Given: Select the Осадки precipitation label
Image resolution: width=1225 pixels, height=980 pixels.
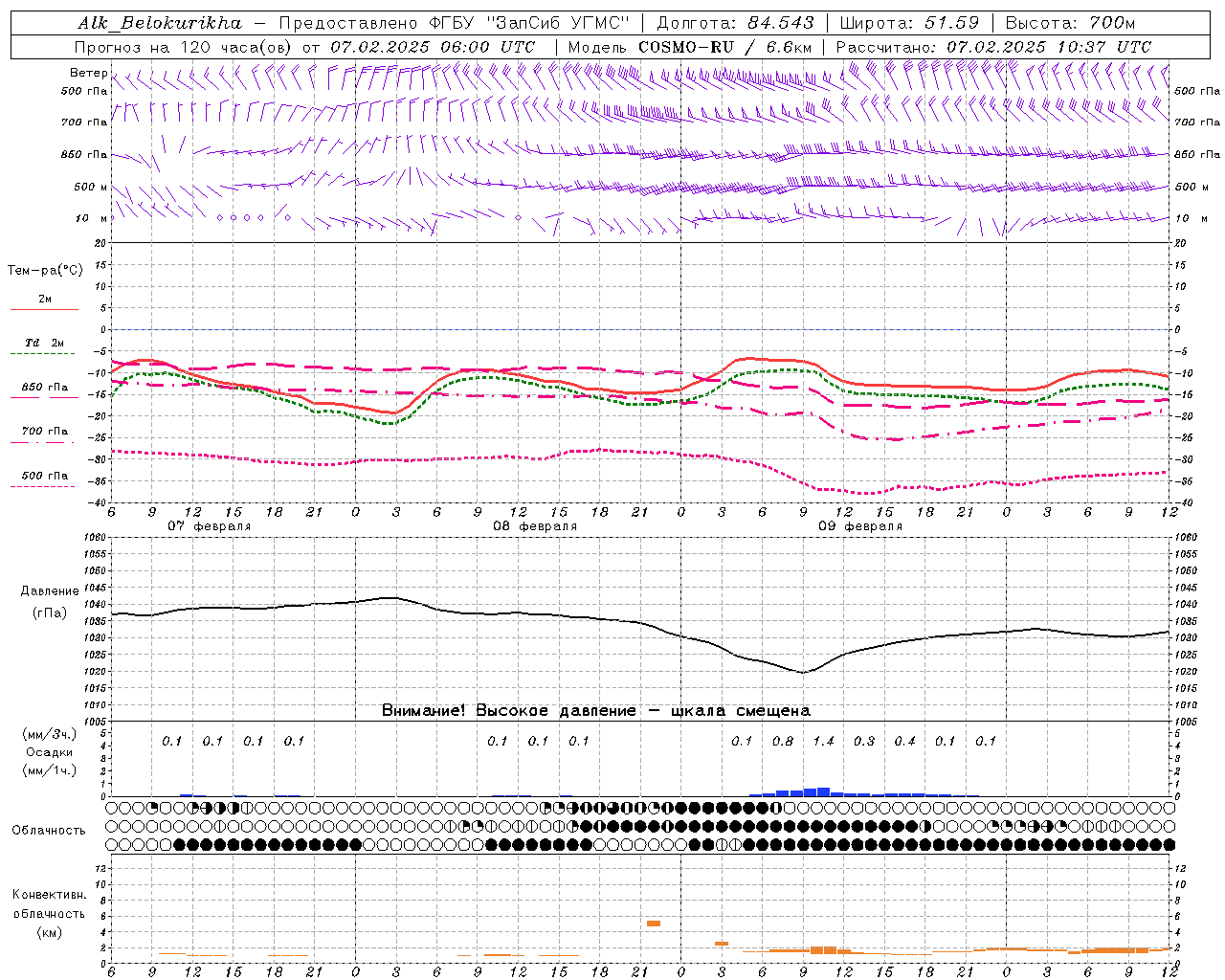Looking at the screenshot, I should tap(50, 752).
